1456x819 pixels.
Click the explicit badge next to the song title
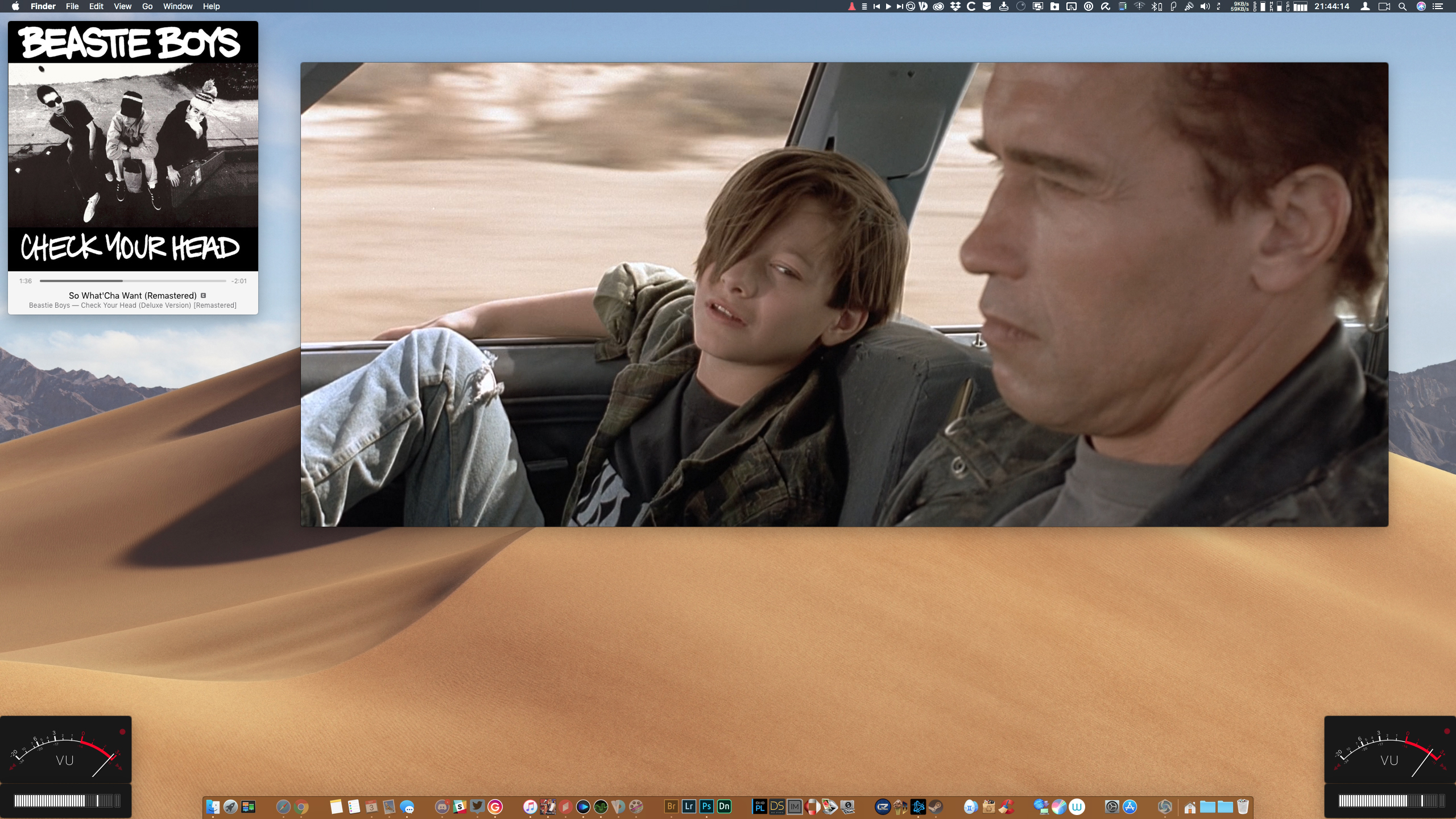[x=203, y=296]
